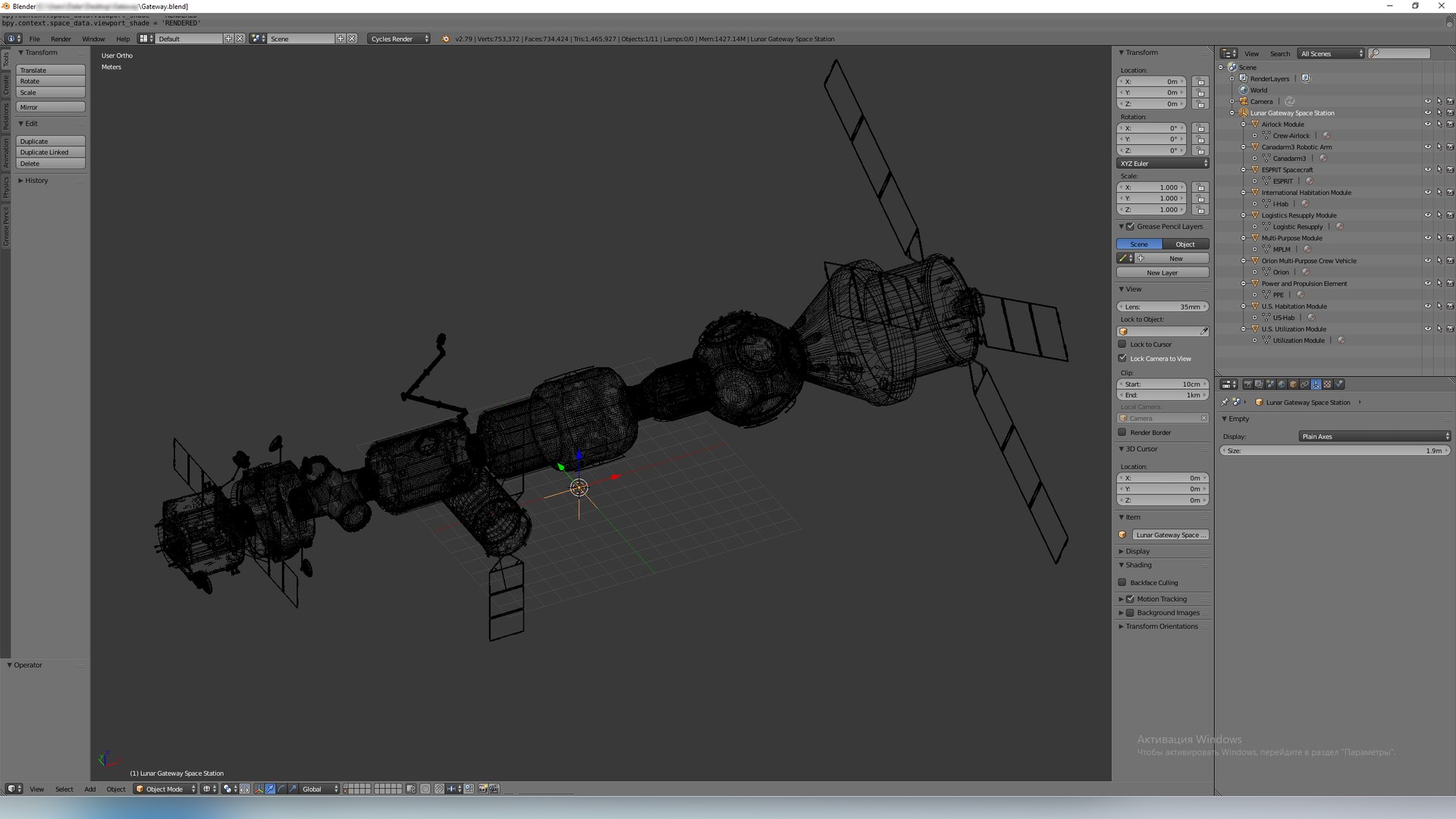Toggle snap magnet icon in viewport header
The image size is (1456, 819).
(439, 789)
